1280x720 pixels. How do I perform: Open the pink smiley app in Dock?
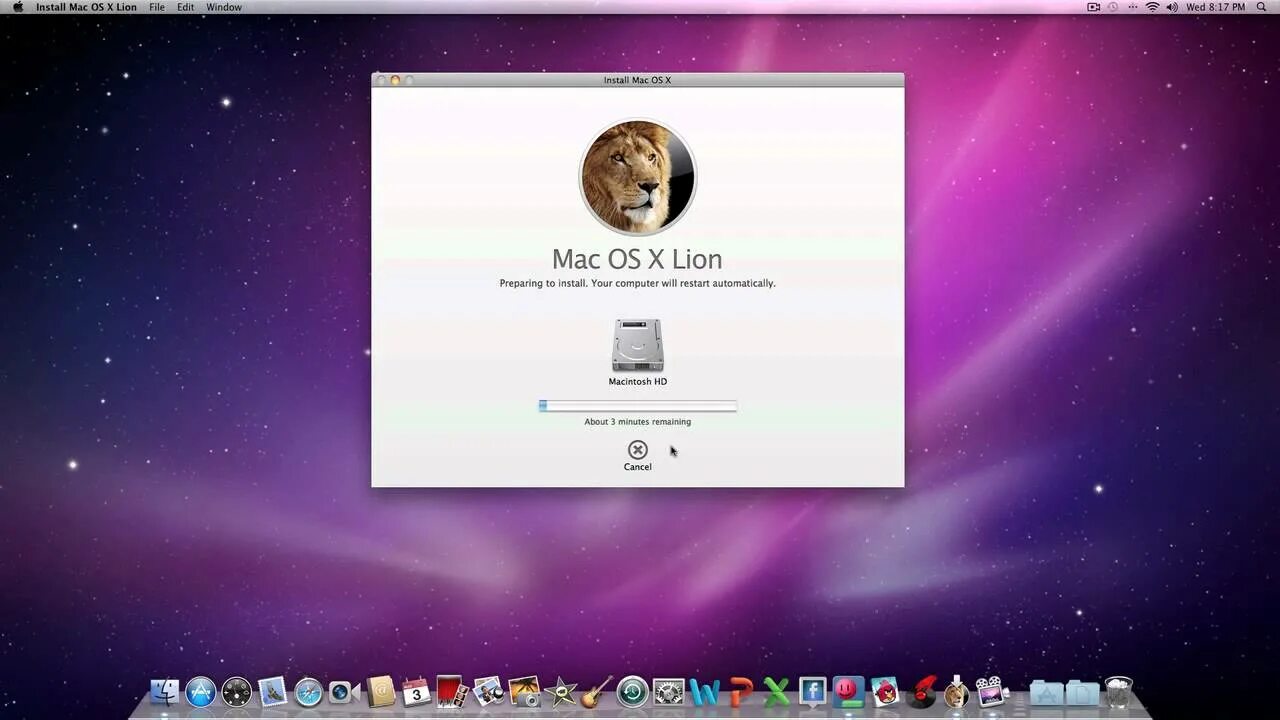(848, 691)
